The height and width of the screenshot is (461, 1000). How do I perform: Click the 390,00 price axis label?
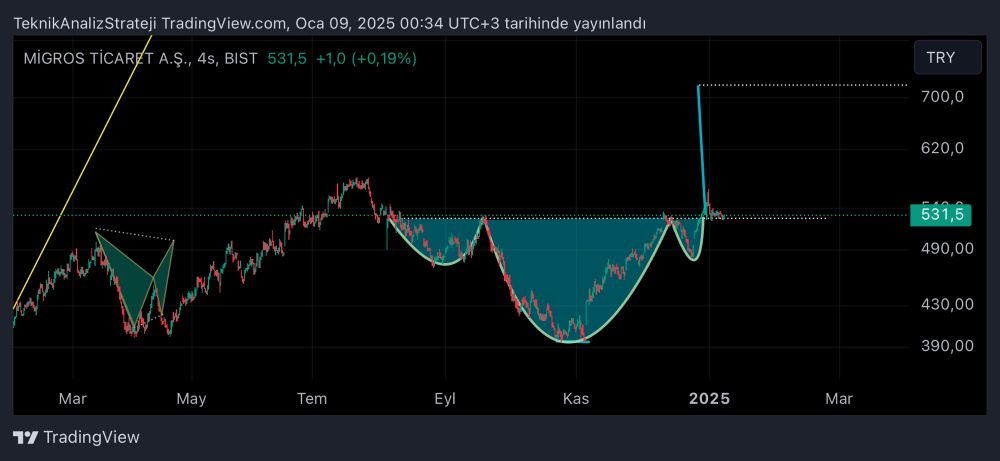coord(947,346)
